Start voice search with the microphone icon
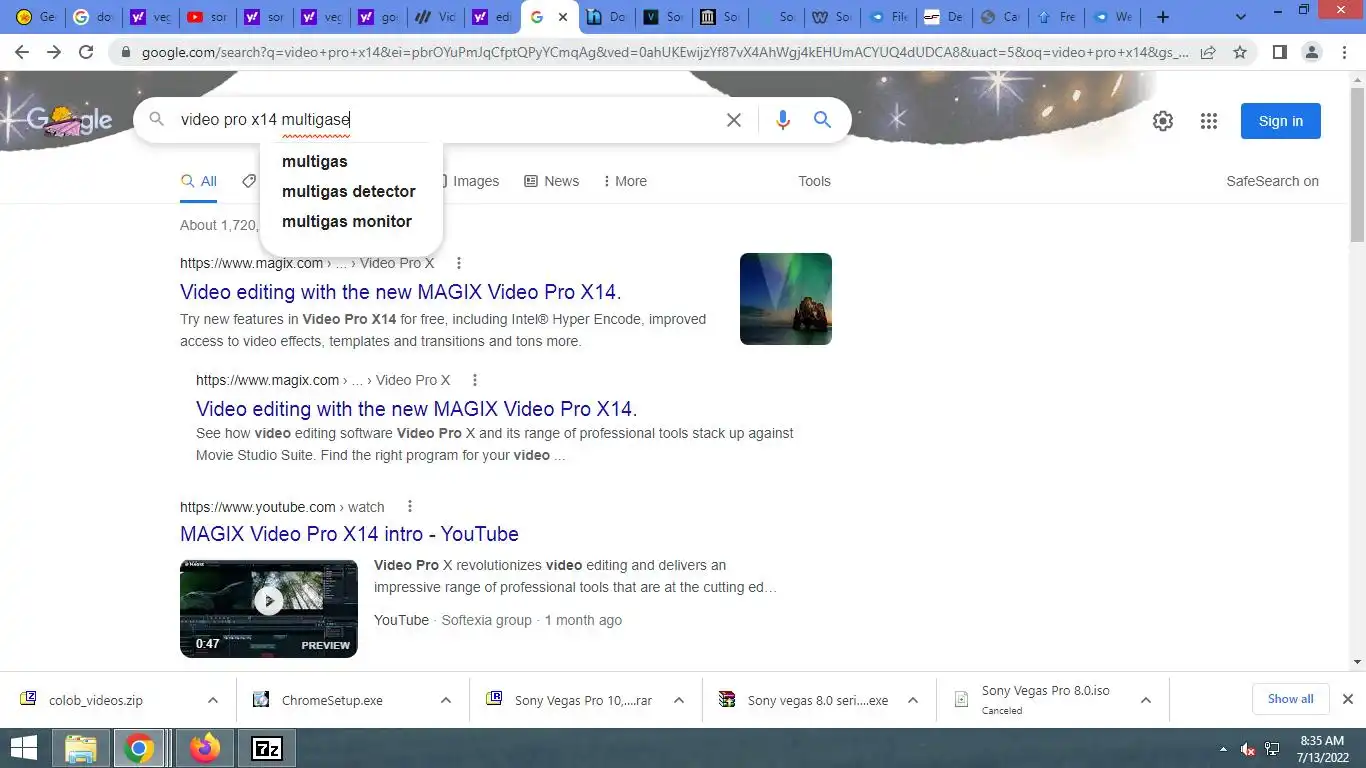Screen dimensions: 1366x768 782,120
